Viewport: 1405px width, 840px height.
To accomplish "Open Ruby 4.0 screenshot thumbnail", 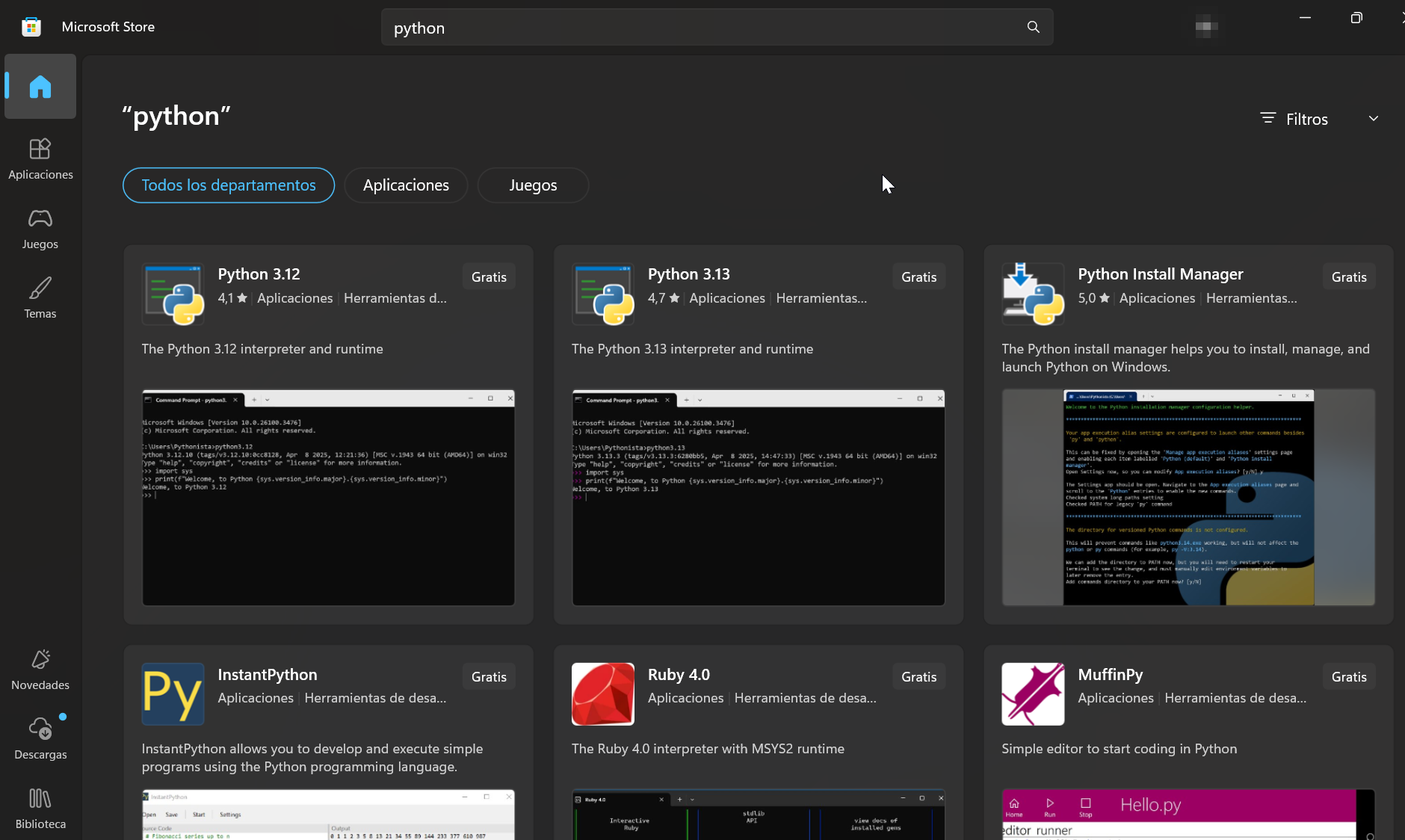I will 759,815.
